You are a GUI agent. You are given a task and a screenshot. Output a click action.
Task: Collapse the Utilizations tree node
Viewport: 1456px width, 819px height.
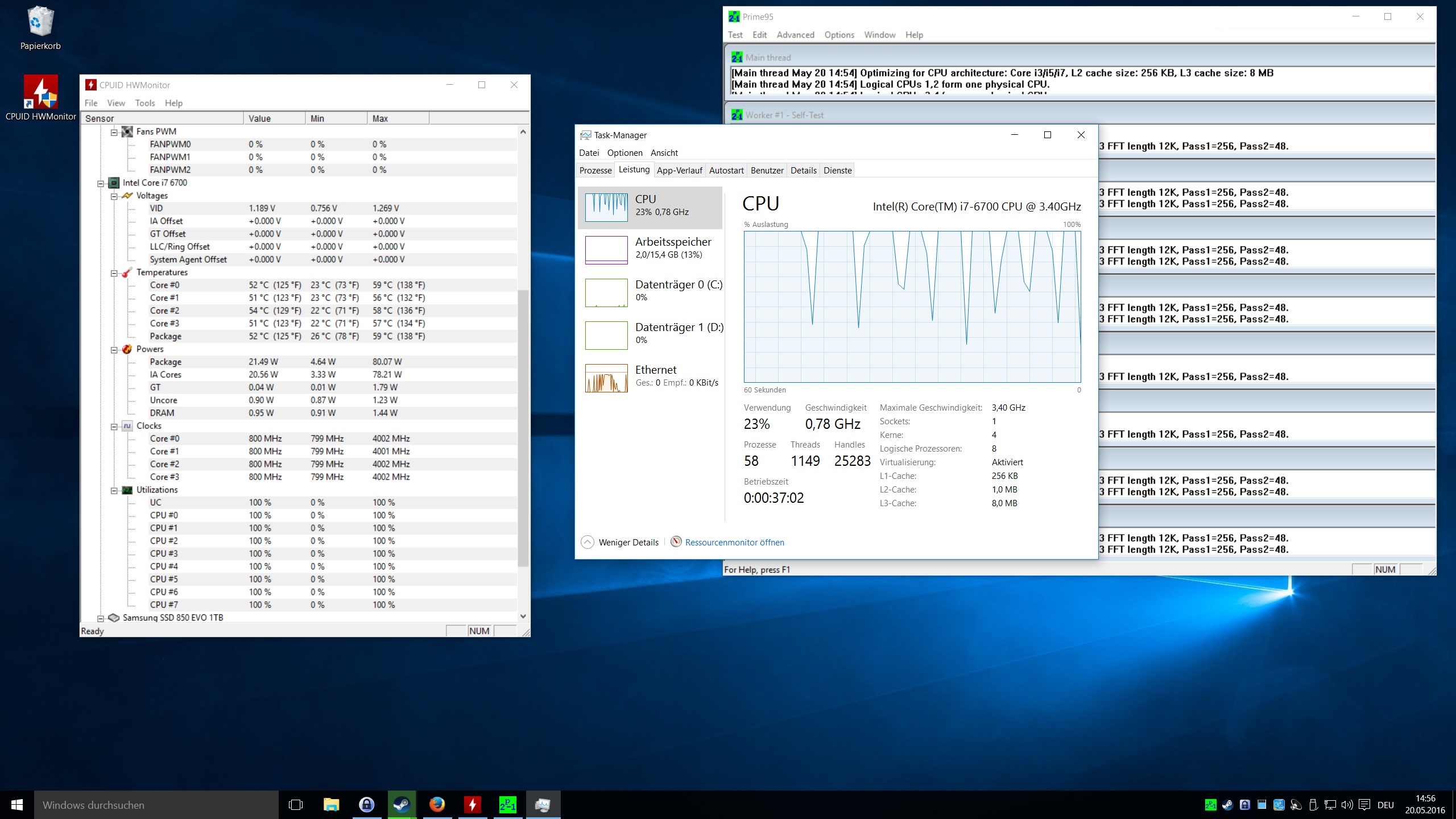[x=114, y=490]
